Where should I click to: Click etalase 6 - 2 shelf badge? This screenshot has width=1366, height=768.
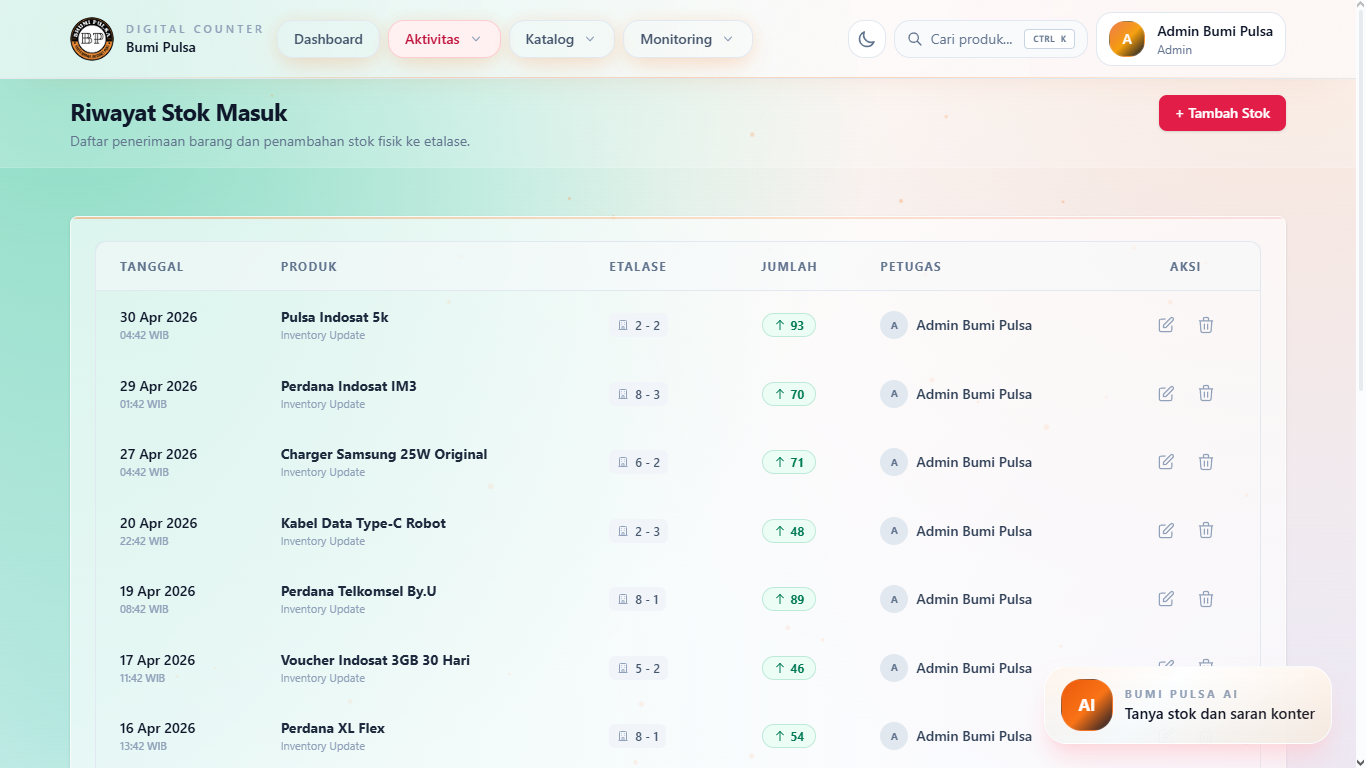coord(638,462)
